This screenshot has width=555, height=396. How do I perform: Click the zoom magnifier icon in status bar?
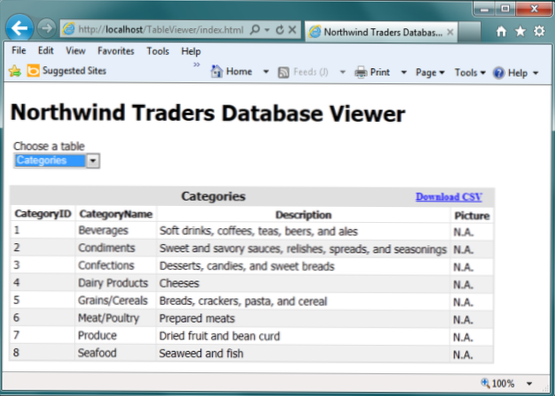[485, 383]
